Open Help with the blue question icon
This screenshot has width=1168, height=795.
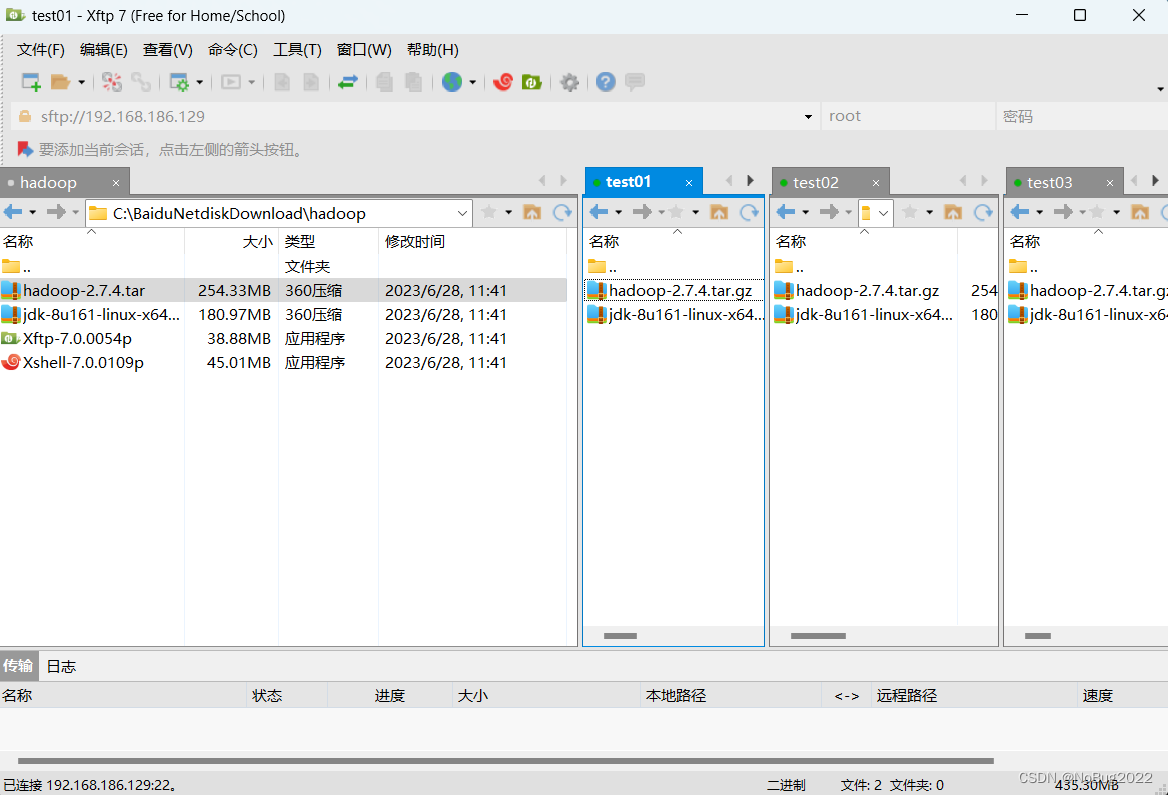(x=606, y=82)
